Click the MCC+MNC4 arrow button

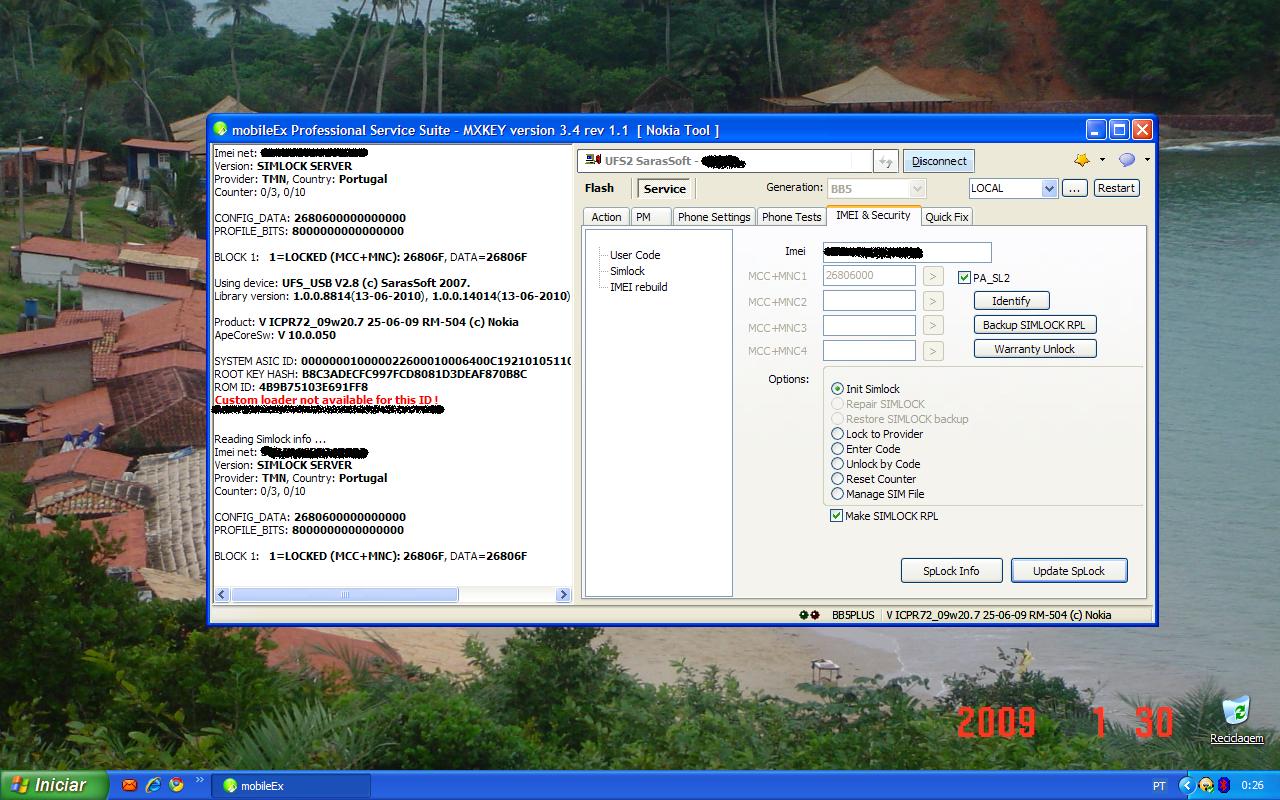(x=932, y=351)
